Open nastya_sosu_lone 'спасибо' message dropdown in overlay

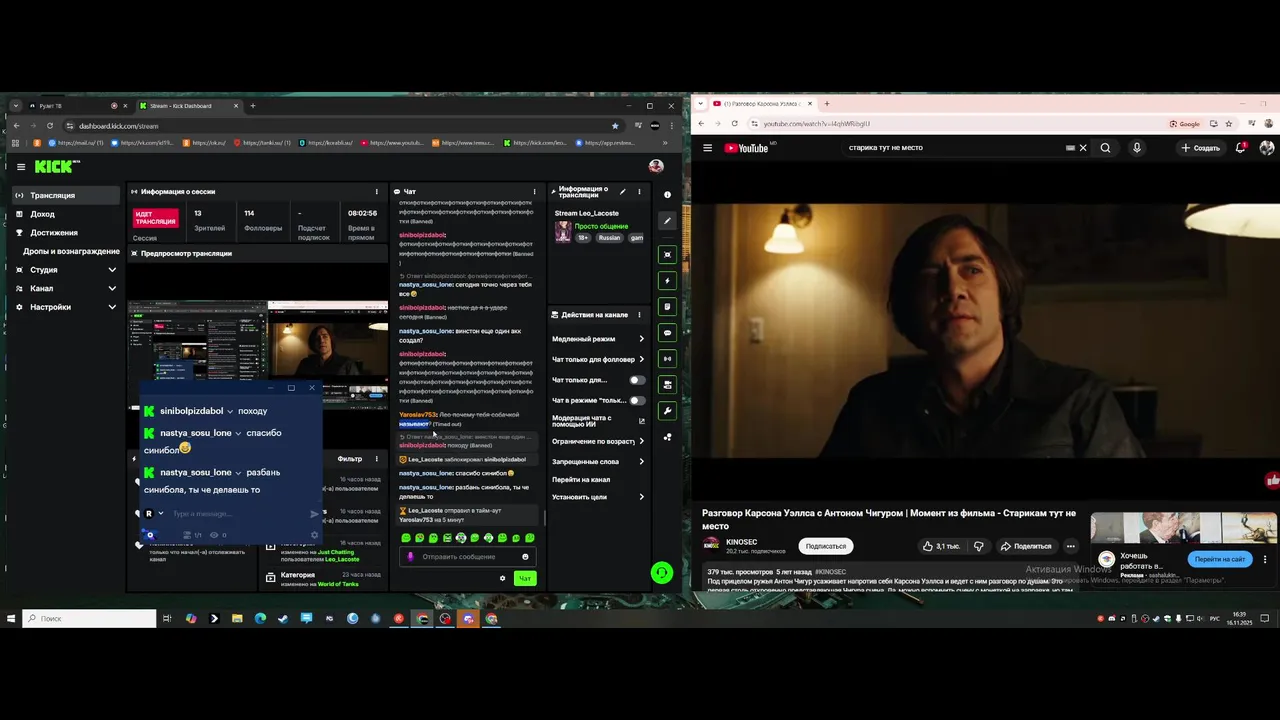pyautogui.click(x=238, y=433)
